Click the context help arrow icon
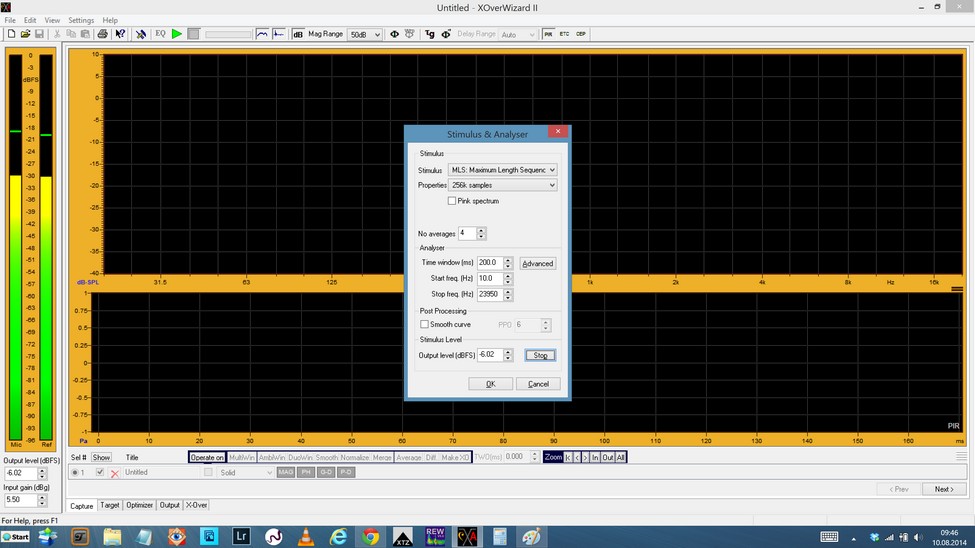This screenshot has width=975, height=548. (120, 34)
